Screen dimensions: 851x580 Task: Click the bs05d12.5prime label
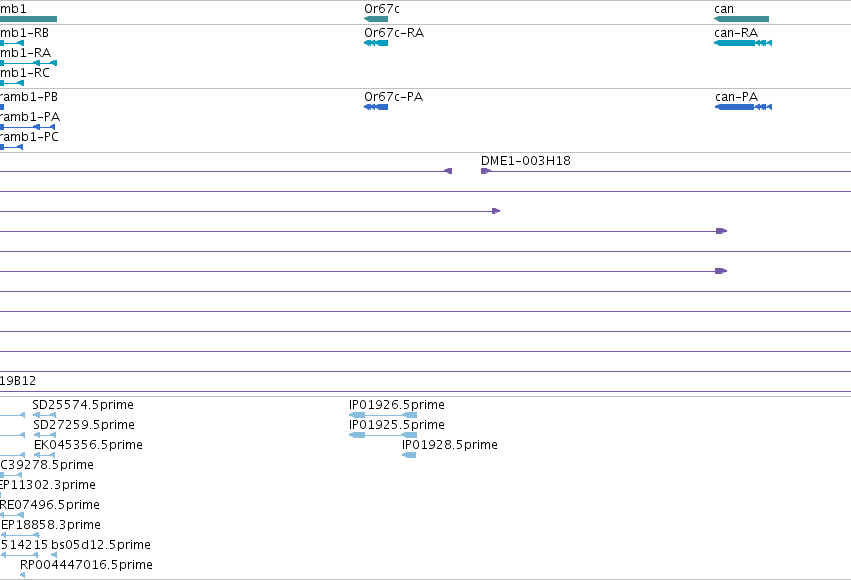click(x=101, y=545)
